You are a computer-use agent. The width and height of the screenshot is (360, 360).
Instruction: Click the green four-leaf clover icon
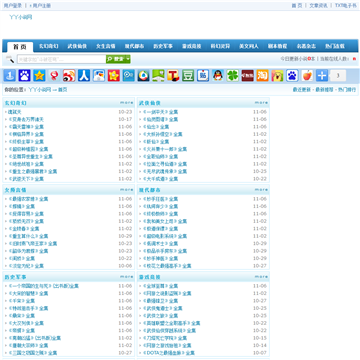(233, 76)
